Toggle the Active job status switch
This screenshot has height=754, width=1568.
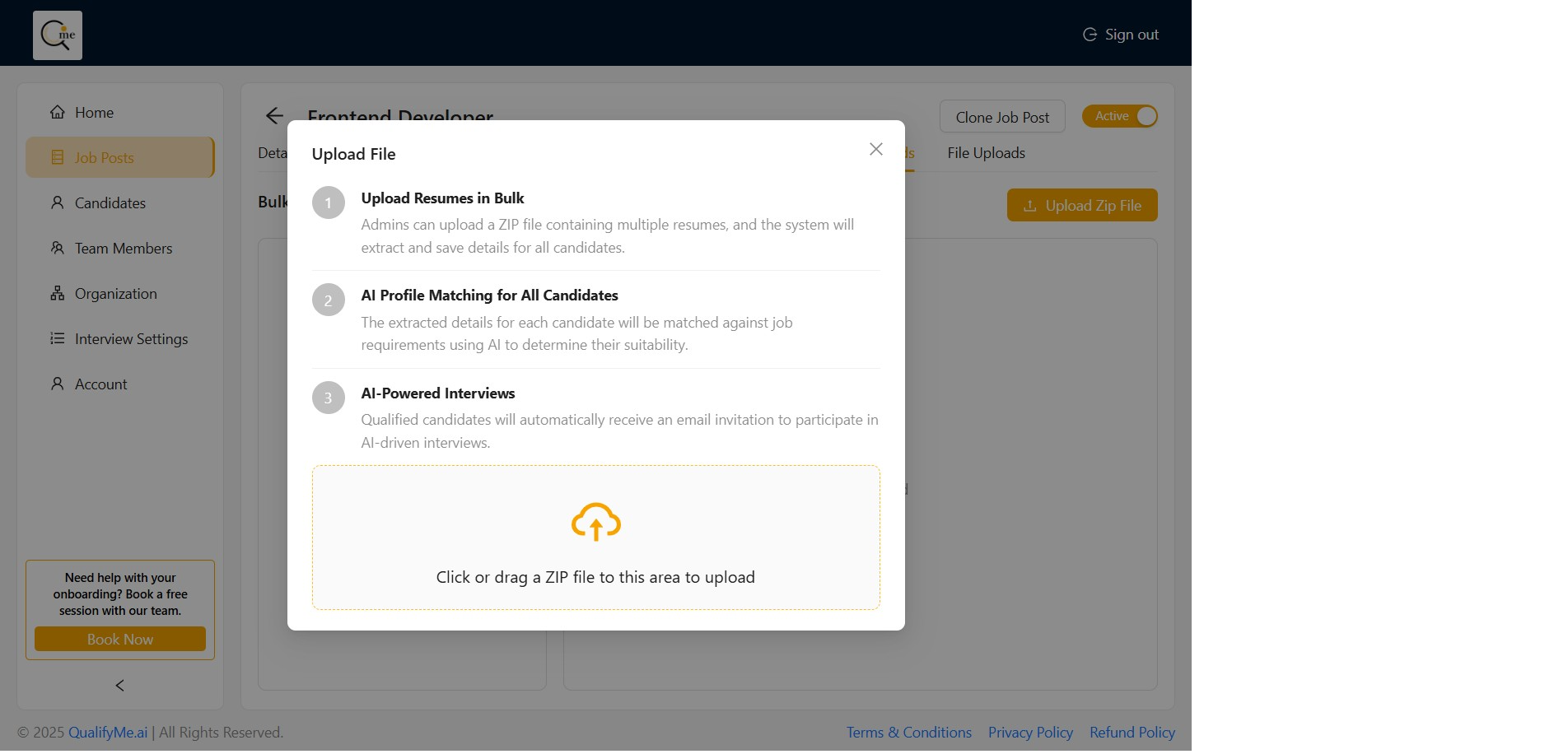1119,116
